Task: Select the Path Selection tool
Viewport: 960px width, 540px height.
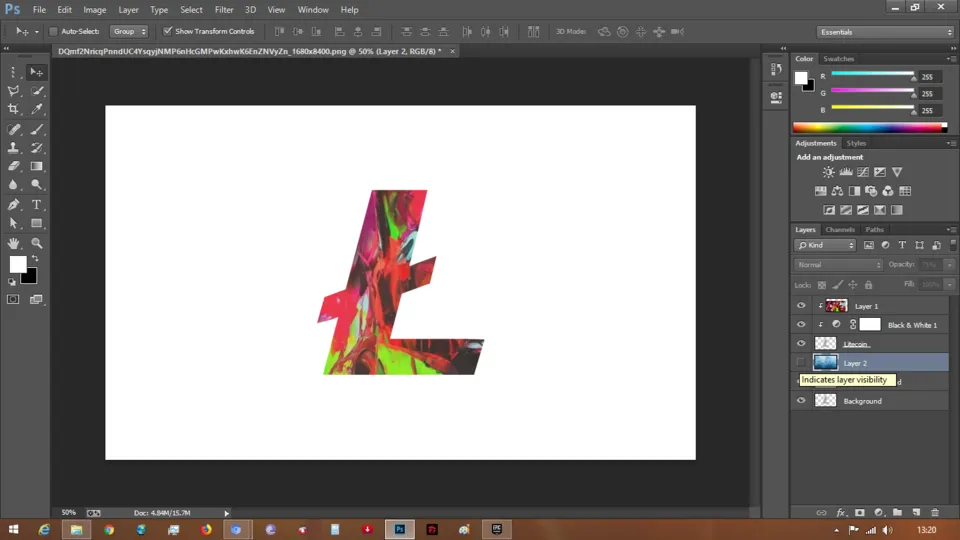Action: coord(13,223)
